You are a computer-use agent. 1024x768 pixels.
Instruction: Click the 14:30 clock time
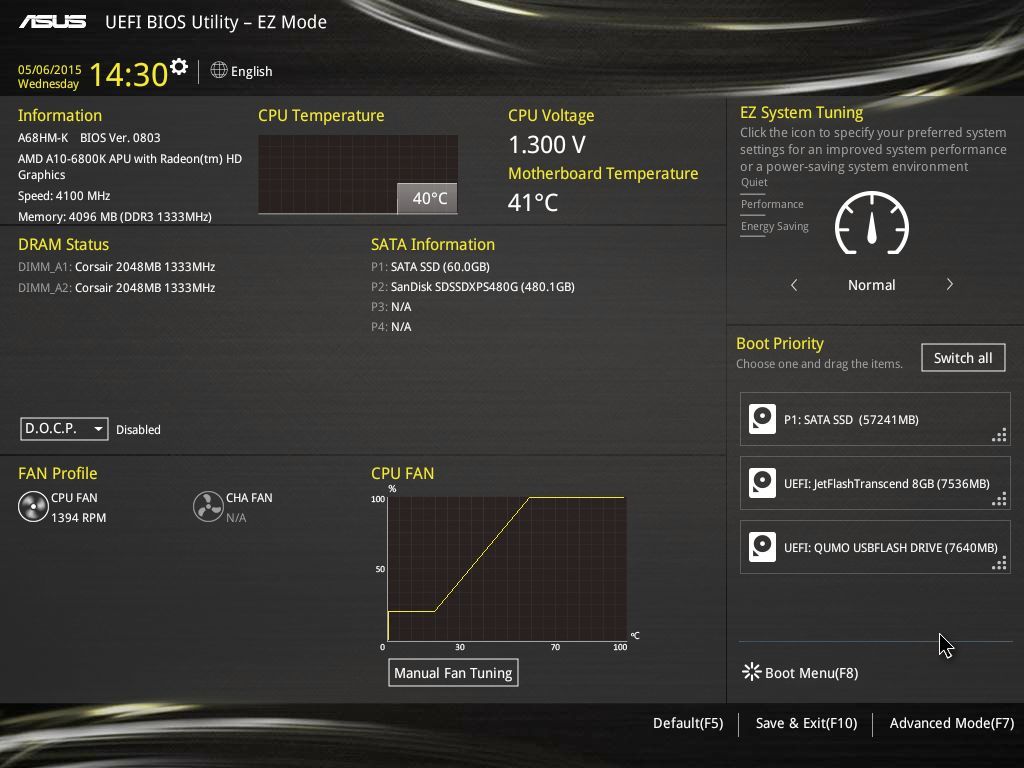coord(129,74)
